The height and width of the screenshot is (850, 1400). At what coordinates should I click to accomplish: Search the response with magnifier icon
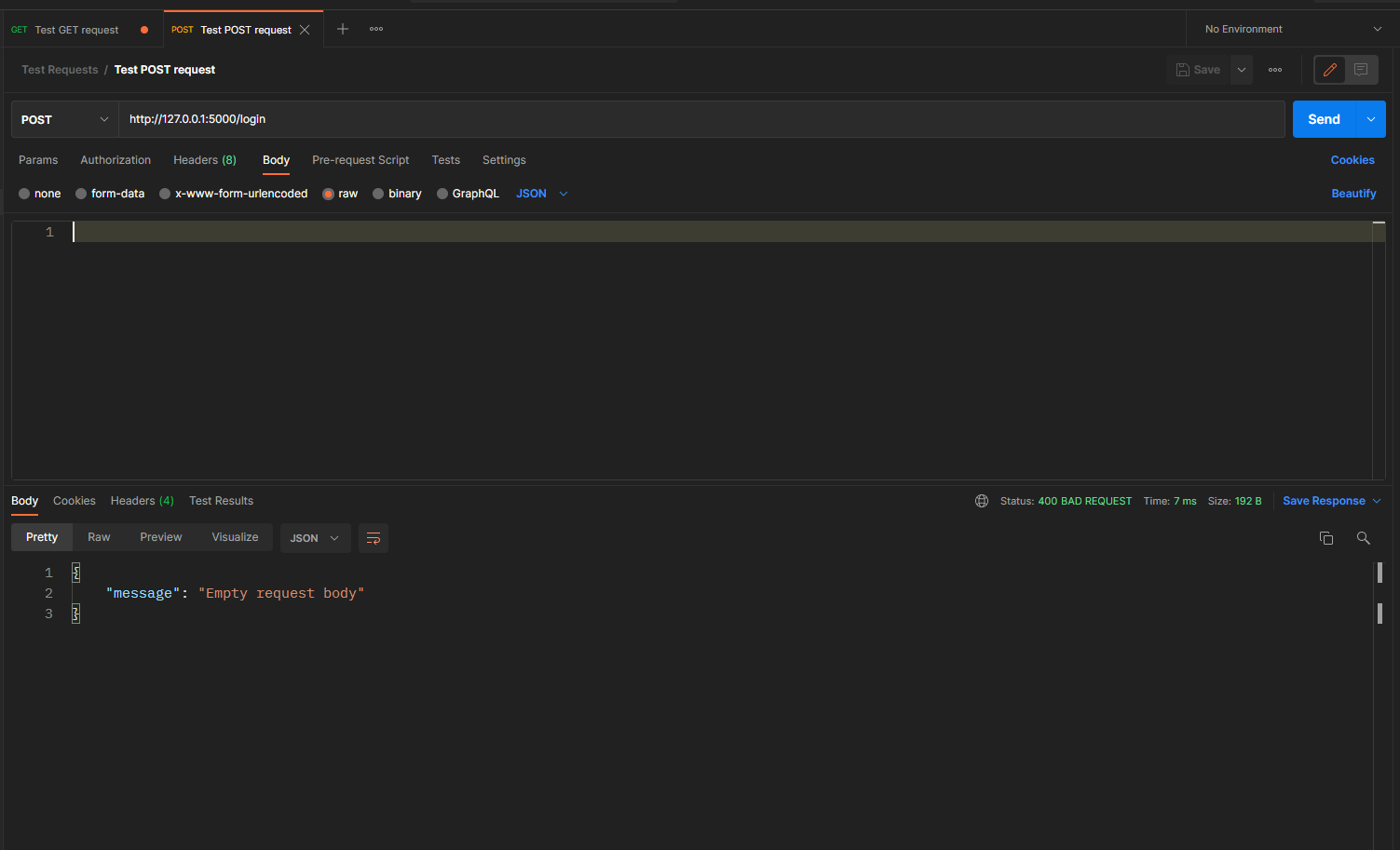coord(1364,538)
